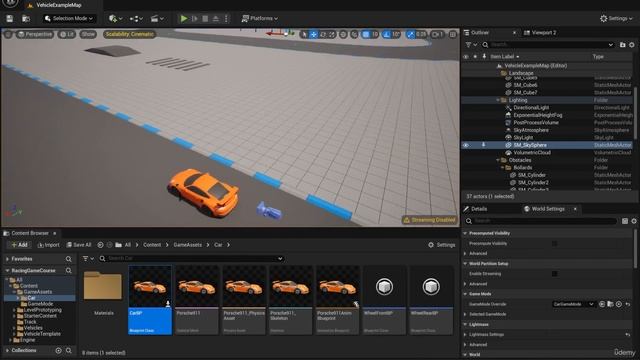Activate the select mode cursor tool in viewport
640x360 pixels.
pos(304,35)
